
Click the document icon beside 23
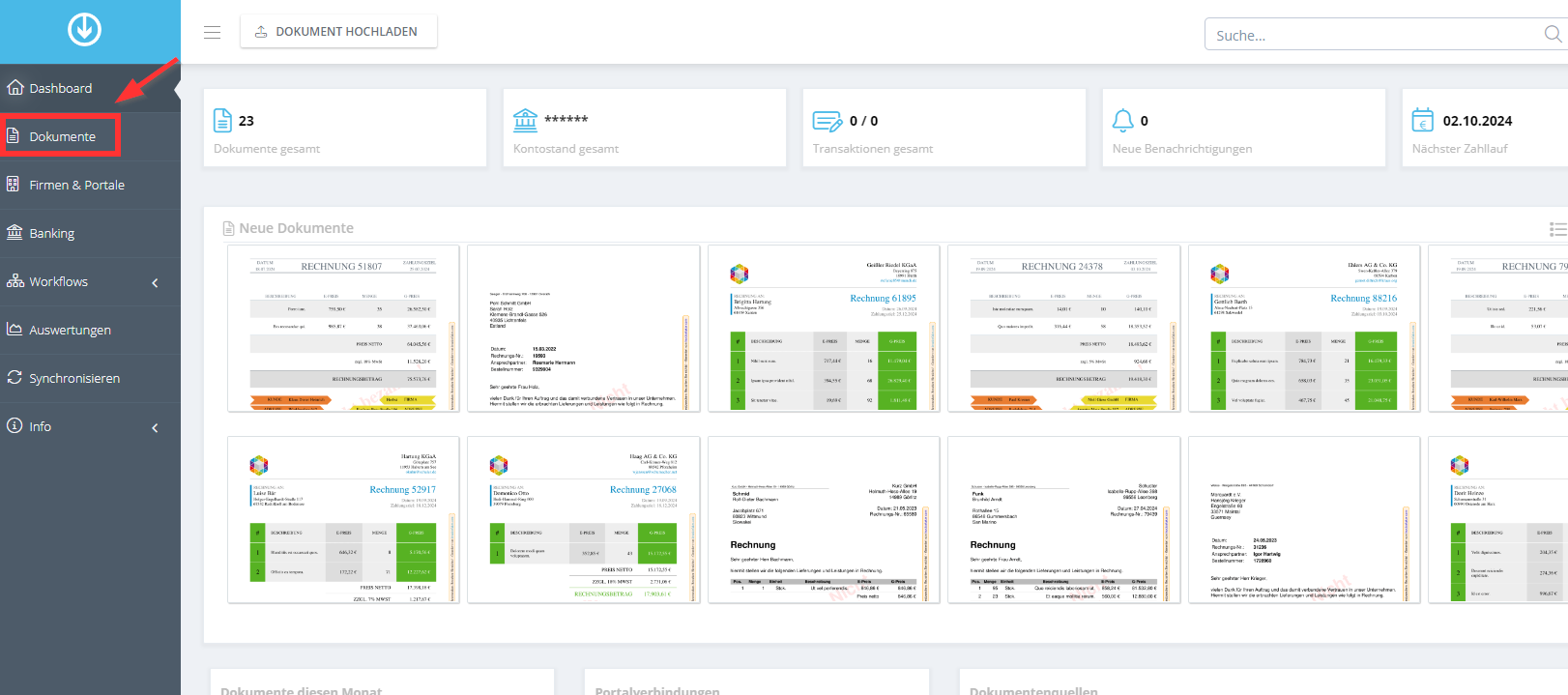pos(222,120)
